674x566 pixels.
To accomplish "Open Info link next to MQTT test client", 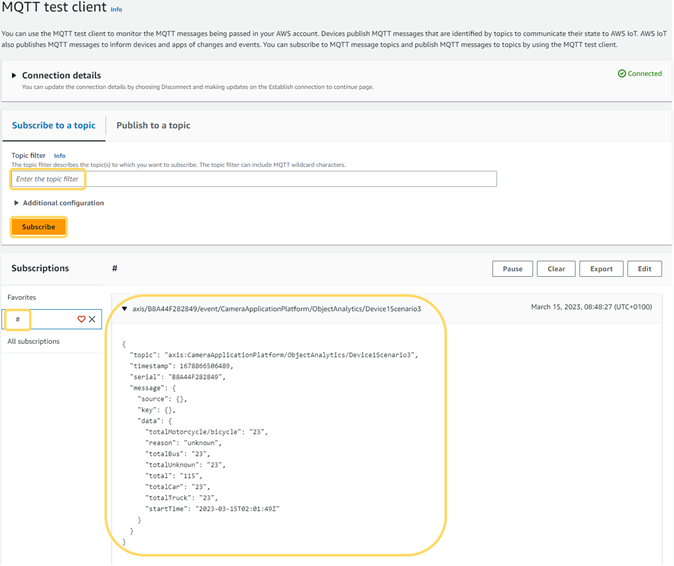I will (x=116, y=9).
